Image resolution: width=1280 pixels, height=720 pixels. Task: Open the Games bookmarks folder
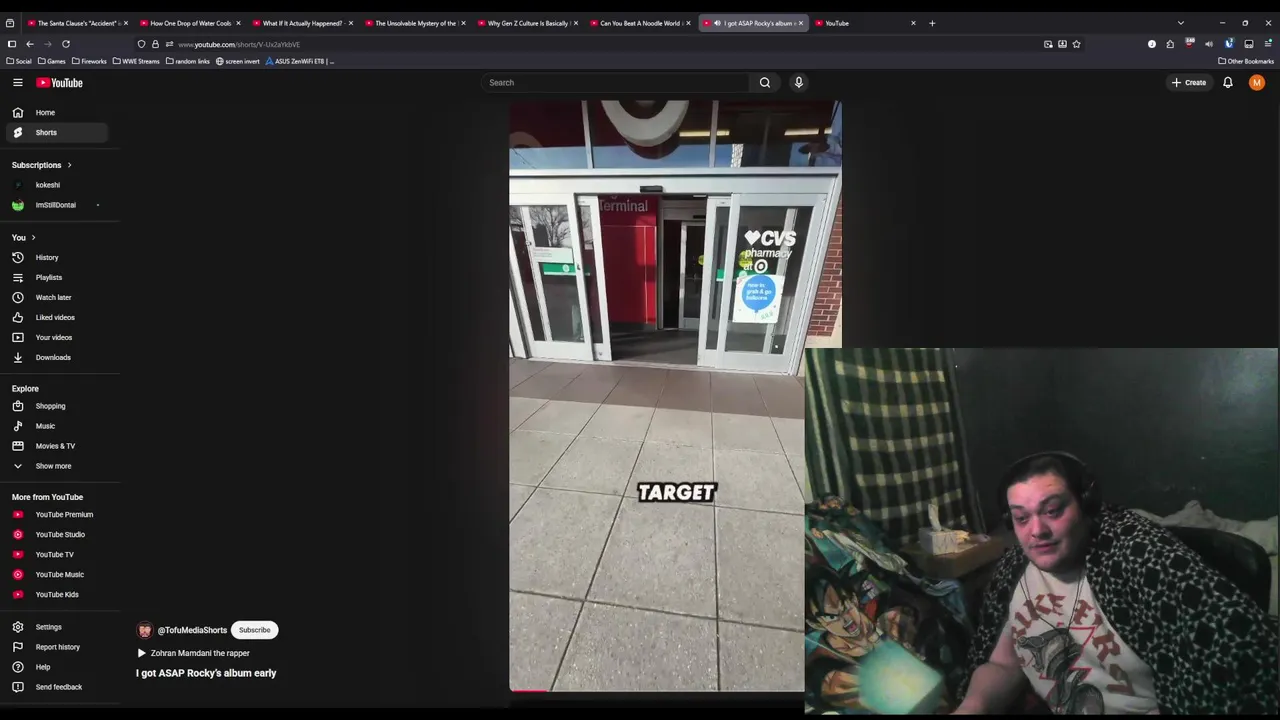pos(52,61)
